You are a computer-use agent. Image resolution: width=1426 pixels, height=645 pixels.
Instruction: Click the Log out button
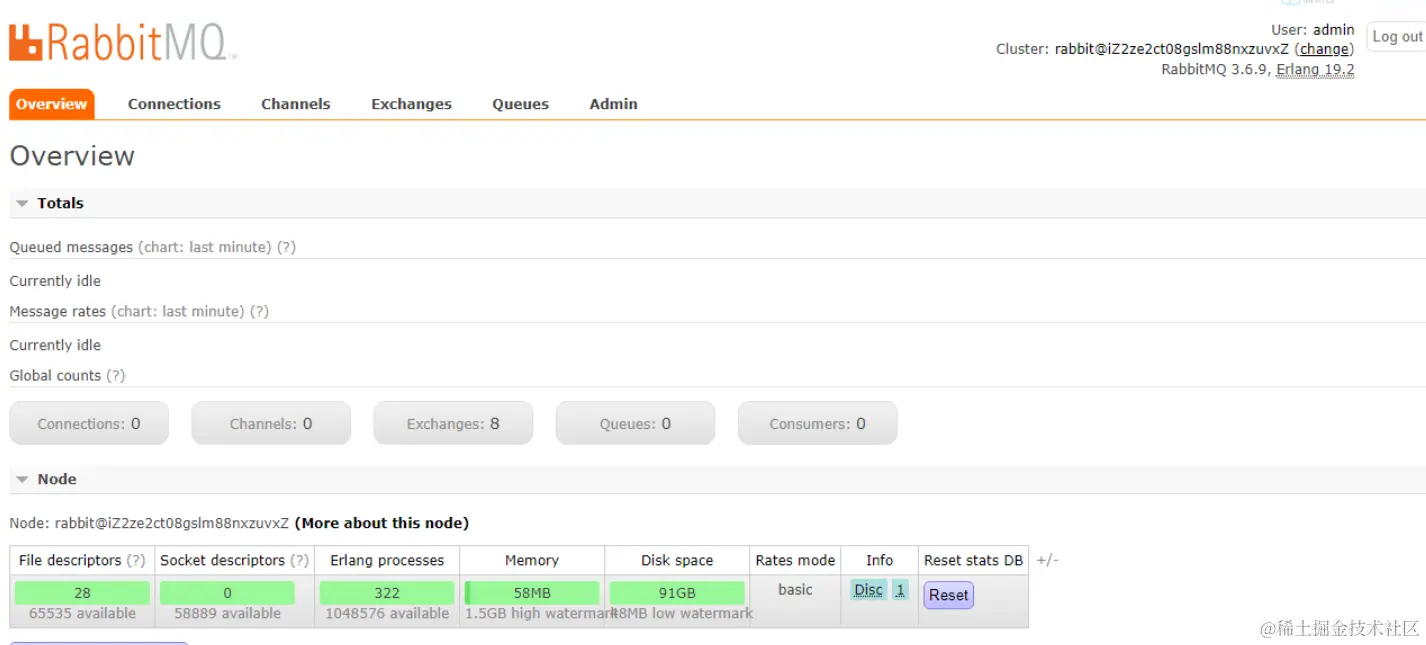1397,37
